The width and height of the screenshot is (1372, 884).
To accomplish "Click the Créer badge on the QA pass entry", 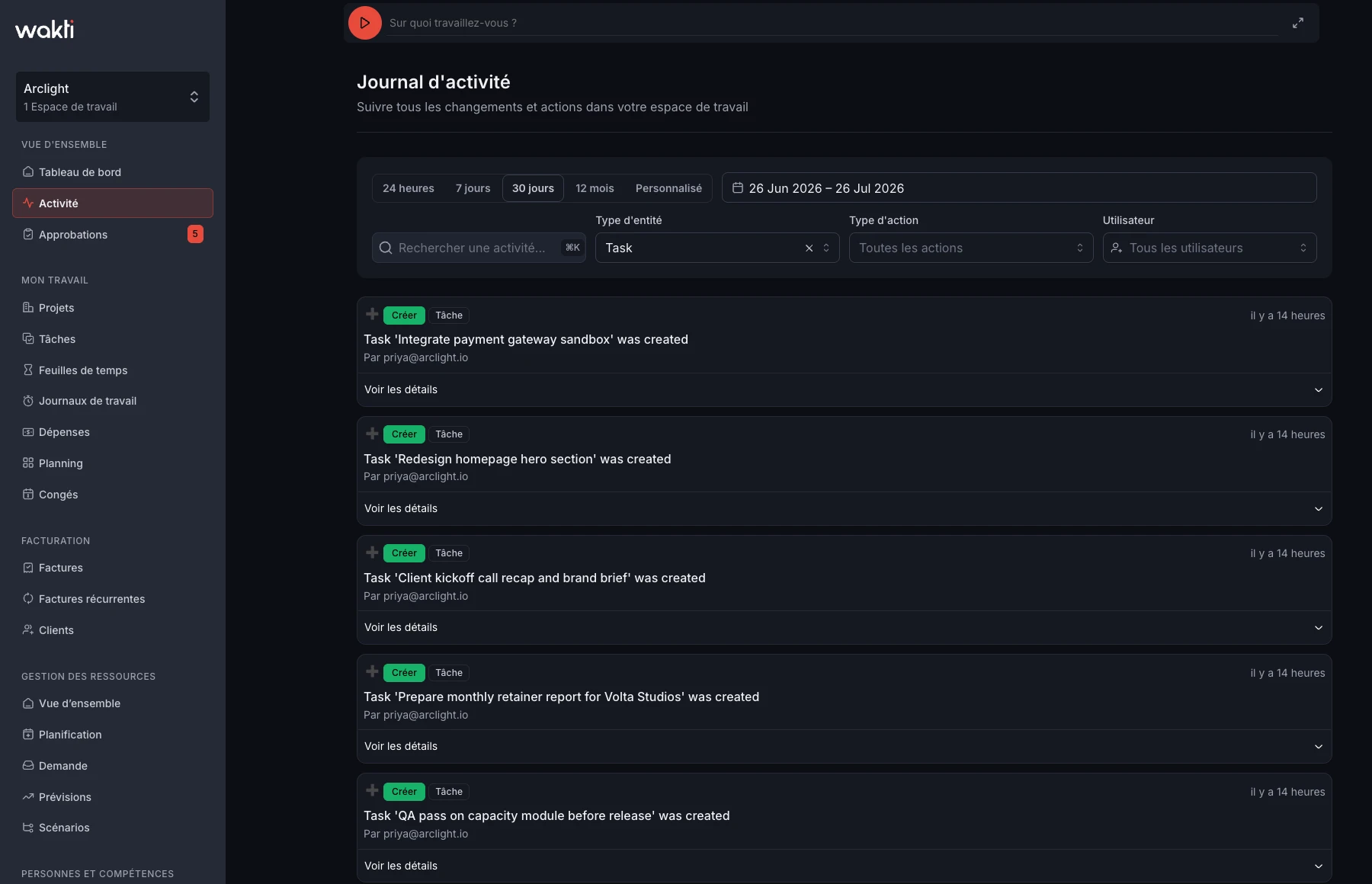I will click(x=404, y=792).
